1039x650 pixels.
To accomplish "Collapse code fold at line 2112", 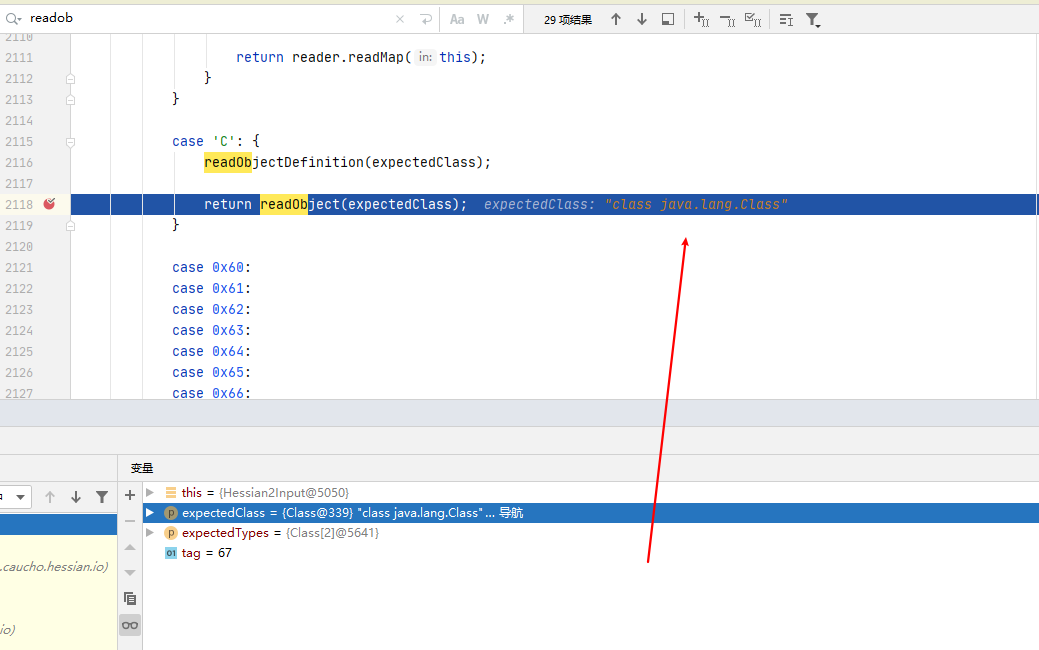I will [70, 79].
